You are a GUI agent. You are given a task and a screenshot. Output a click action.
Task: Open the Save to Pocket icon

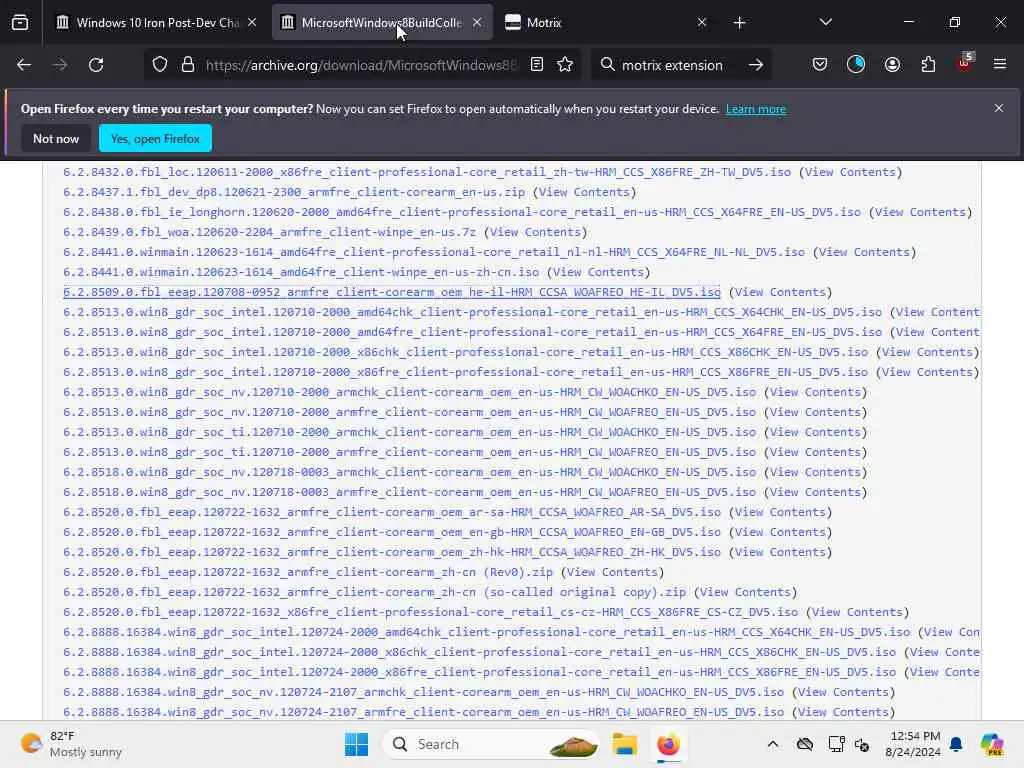(x=820, y=64)
